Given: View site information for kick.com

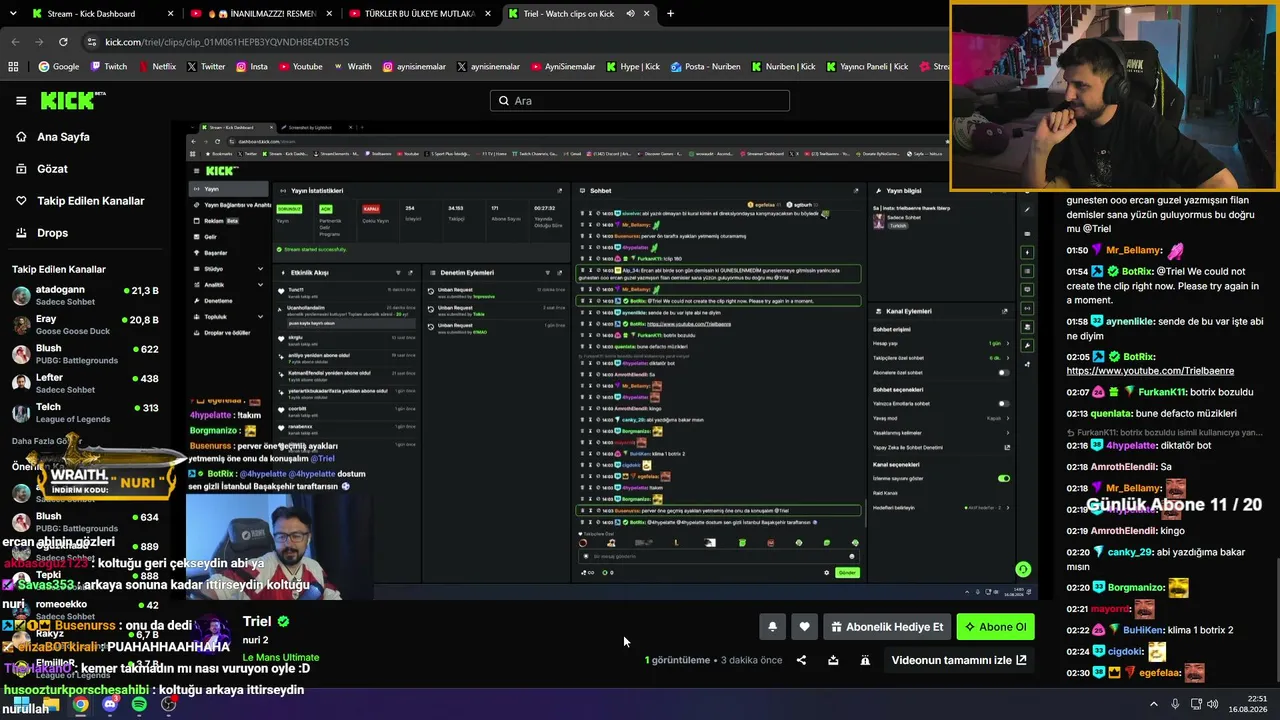Looking at the screenshot, I should [92, 42].
